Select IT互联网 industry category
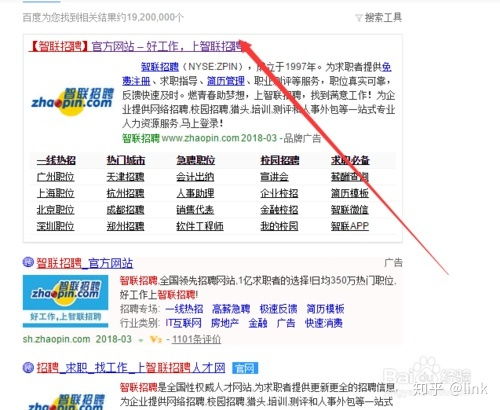The height and width of the screenshot is (410, 500). 184,323
